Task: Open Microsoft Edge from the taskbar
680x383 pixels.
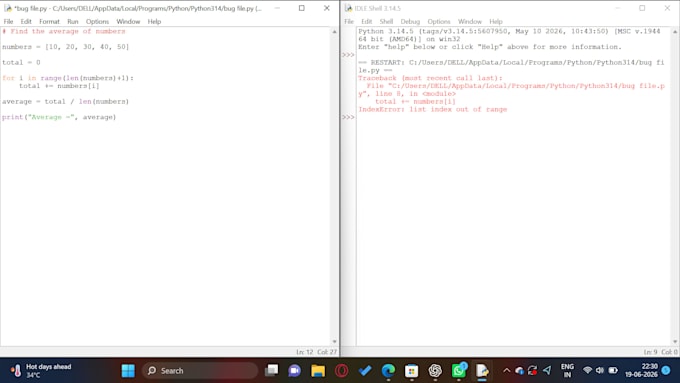Action: [388, 371]
